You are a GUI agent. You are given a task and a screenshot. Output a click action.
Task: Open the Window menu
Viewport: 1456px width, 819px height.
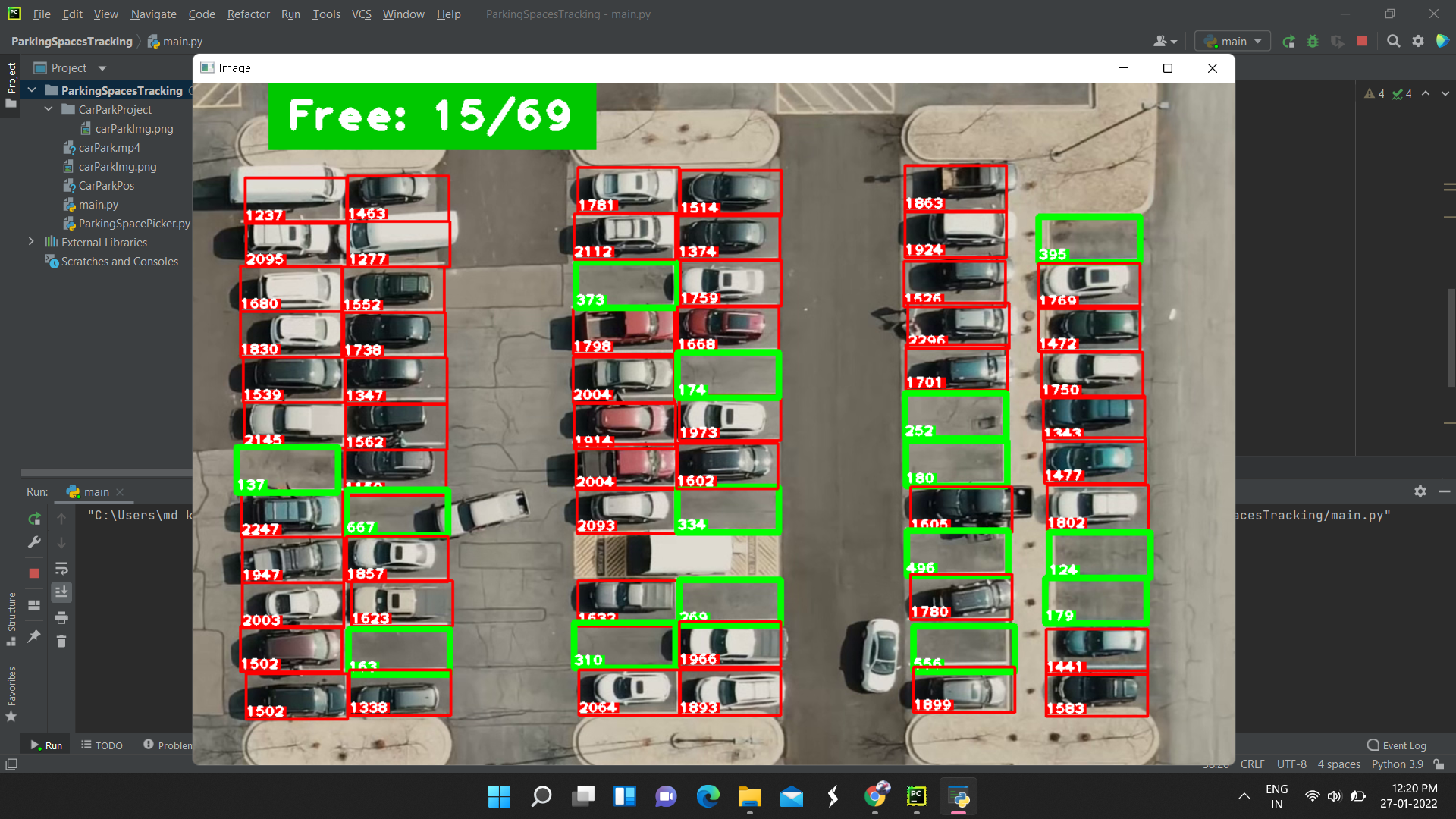pyautogui.click(x=403, y=14)
